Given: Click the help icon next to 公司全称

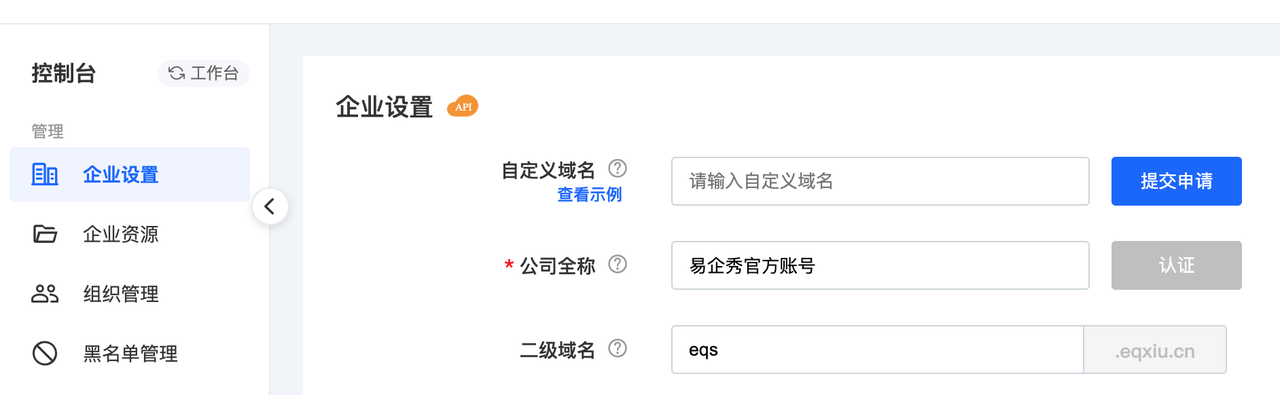Looking at the screenshot, I should [x=618, y=265].
